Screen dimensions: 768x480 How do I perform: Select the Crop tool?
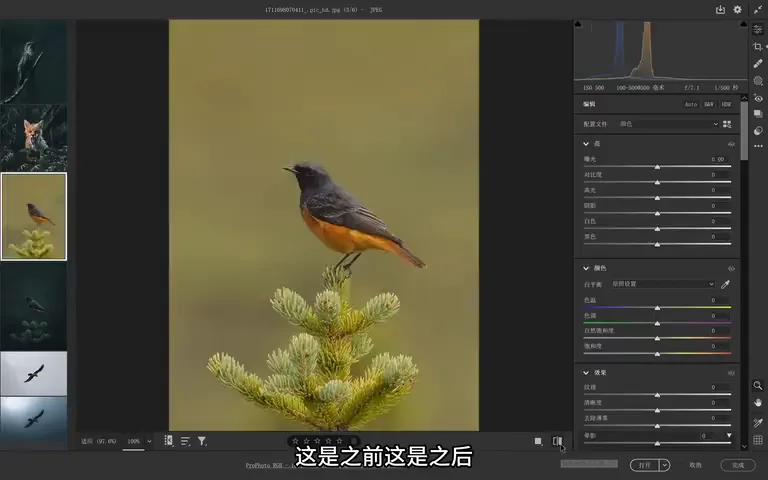point(758,47)
